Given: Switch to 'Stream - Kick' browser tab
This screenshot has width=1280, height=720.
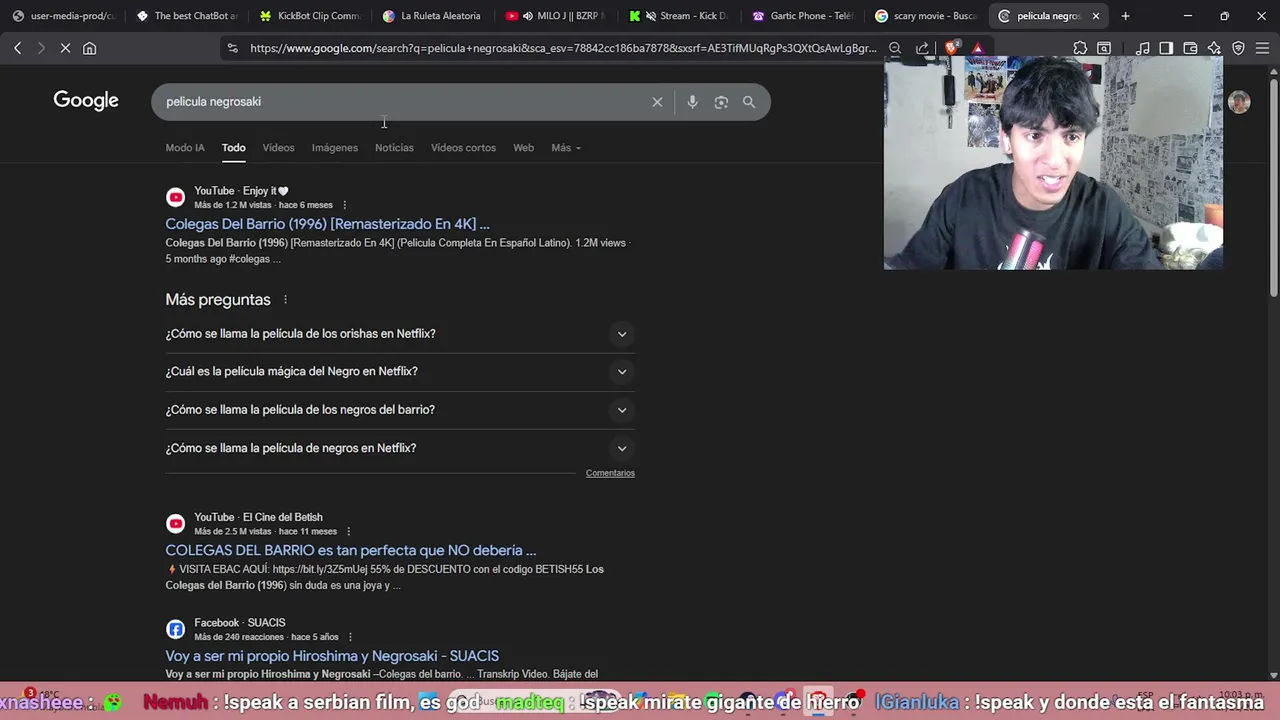Looking at the screenshot, I should pyautogui.click(x=680, y=16).
